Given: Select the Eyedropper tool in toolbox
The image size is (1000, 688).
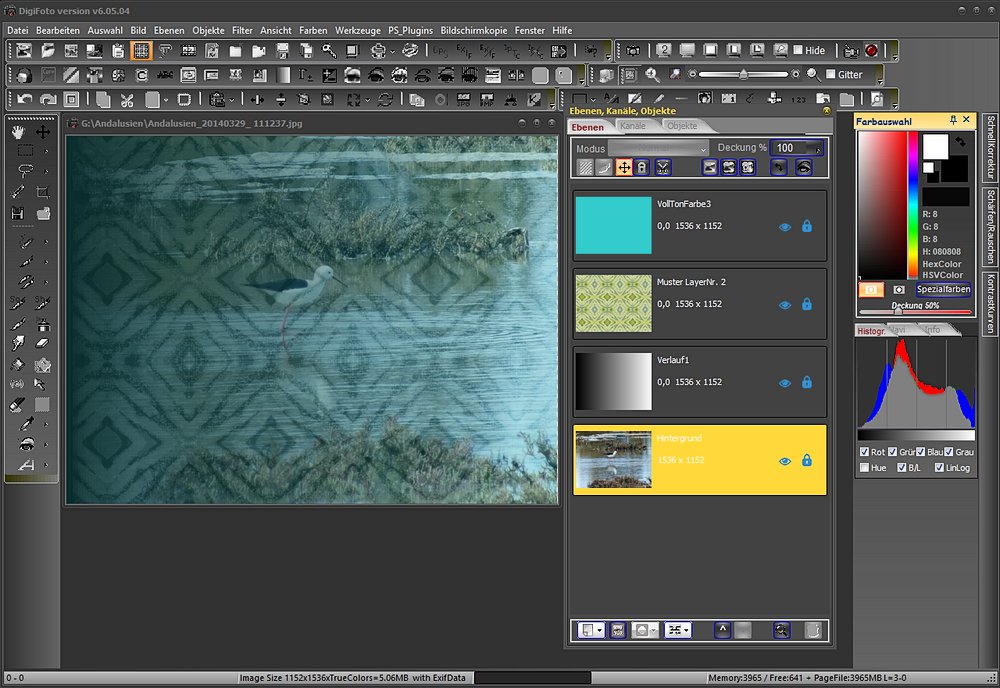Looking at the screenshot, I should 24,425.
